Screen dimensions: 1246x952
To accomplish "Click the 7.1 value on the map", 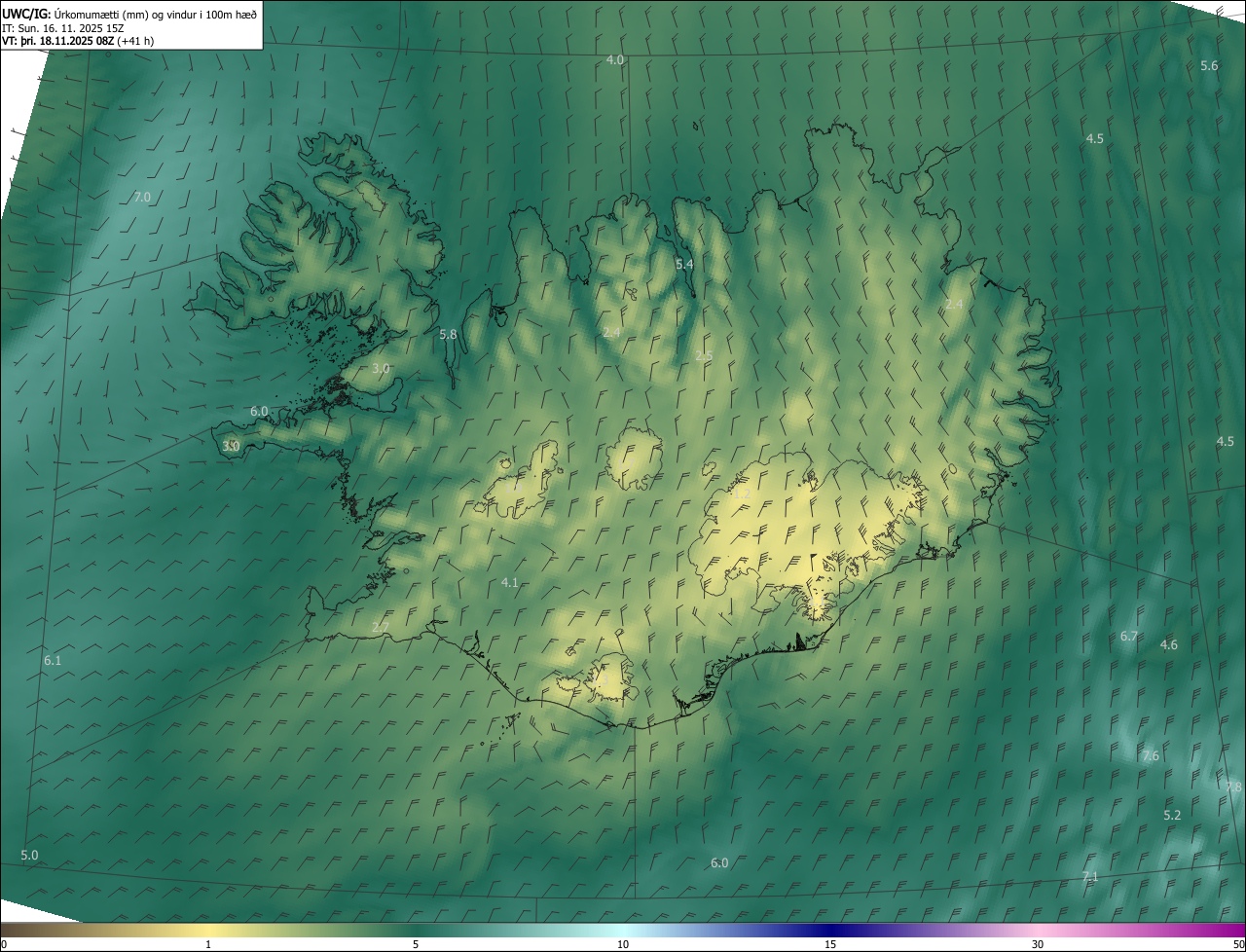I will click(1090, 877).
